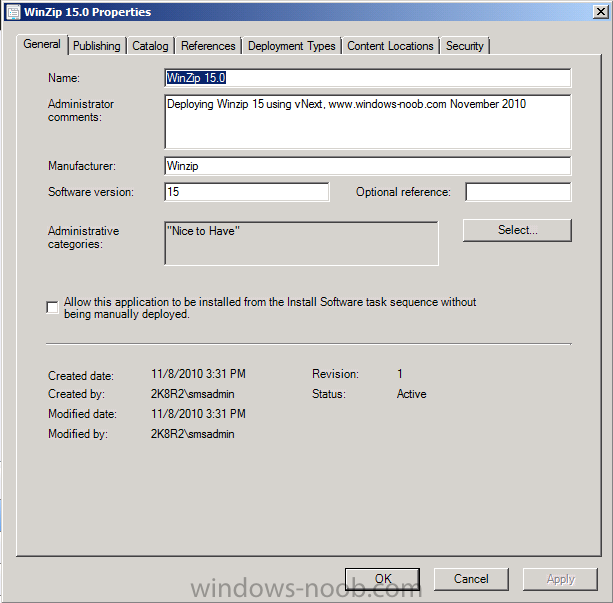Open the Security tab
613x603 pixels.
[x=465, y=46]
